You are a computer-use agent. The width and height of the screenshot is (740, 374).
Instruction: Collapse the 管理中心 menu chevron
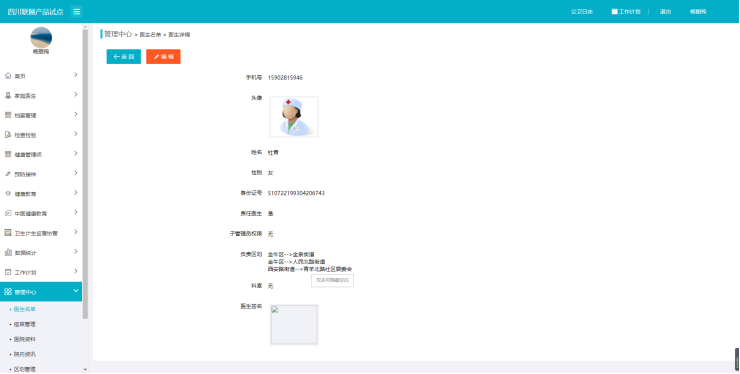point(76,291)
